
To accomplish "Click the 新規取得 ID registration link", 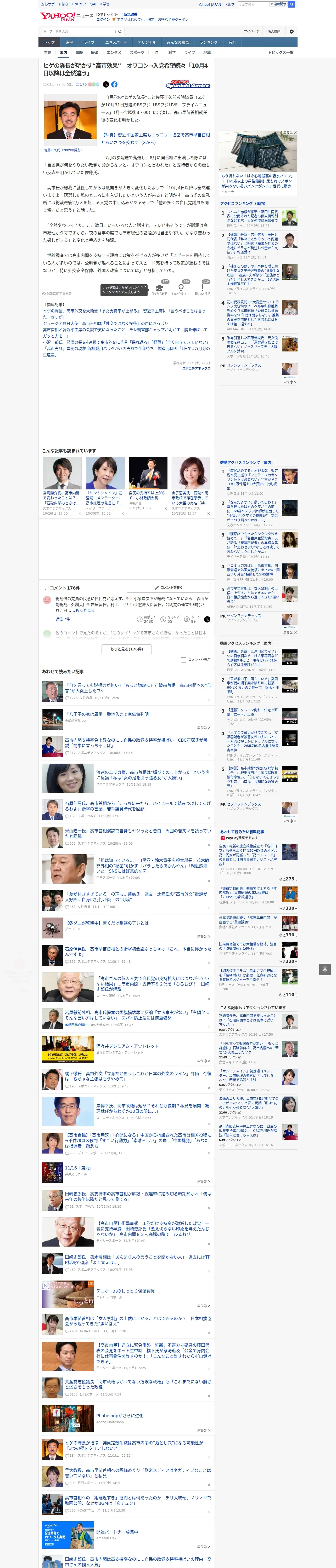I will pos(131,14).
